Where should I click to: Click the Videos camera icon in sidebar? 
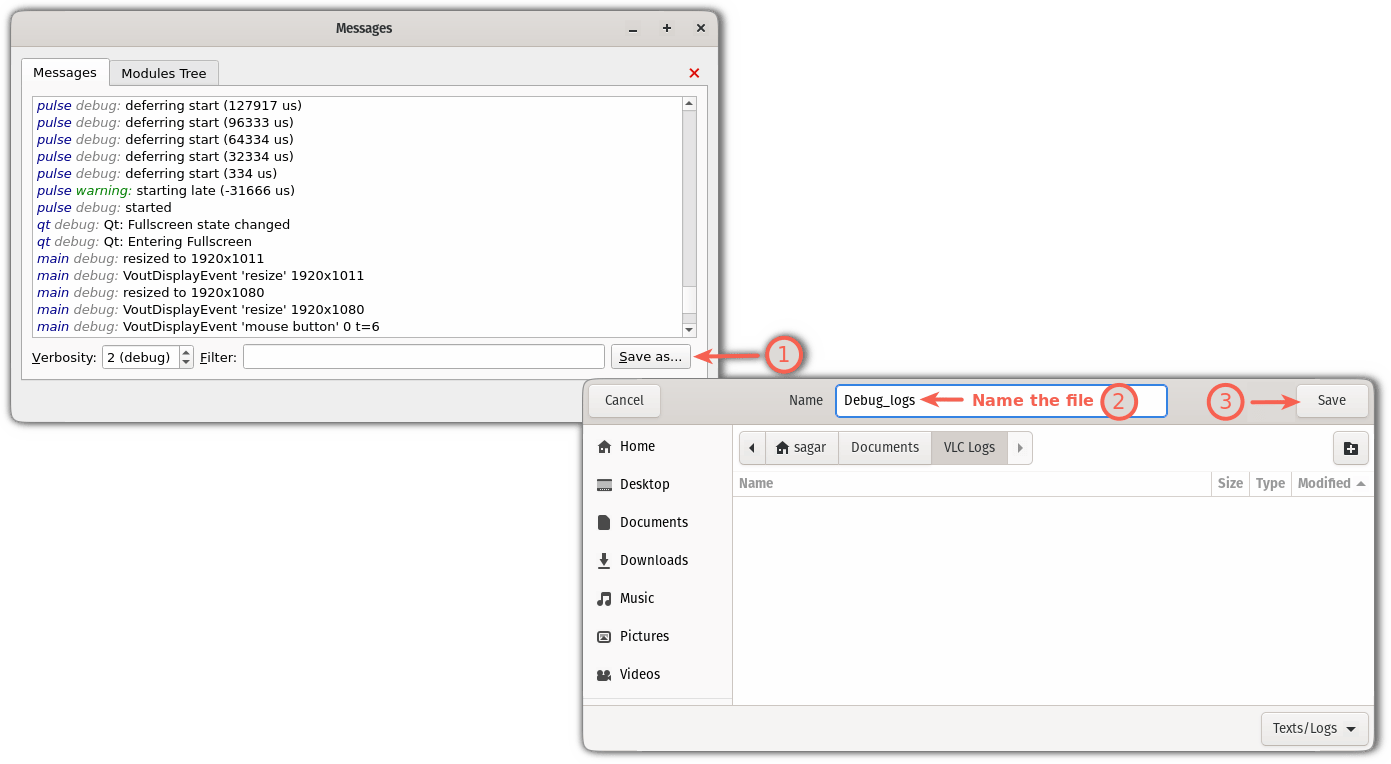pos(604,675)
